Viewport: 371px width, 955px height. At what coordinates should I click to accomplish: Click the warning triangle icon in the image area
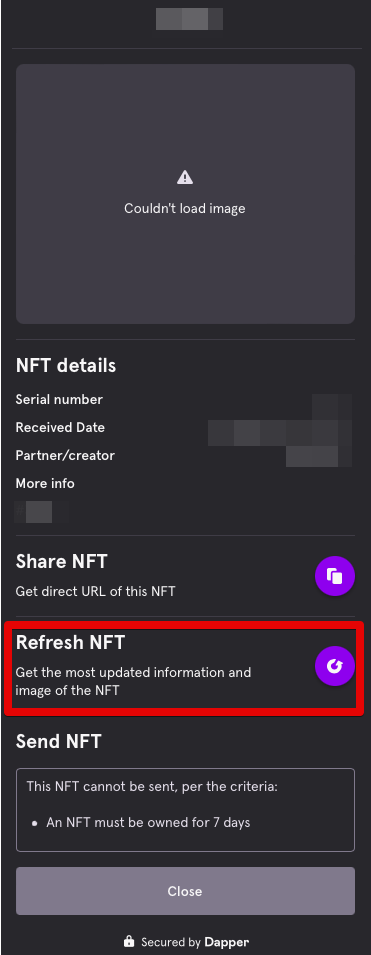[x=185, y=177]
